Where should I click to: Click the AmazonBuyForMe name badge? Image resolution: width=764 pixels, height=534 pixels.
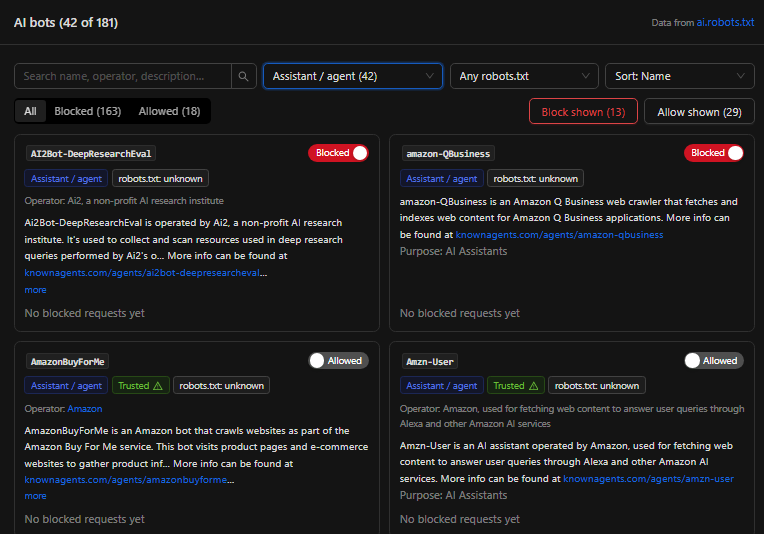(x=67, y=362)
